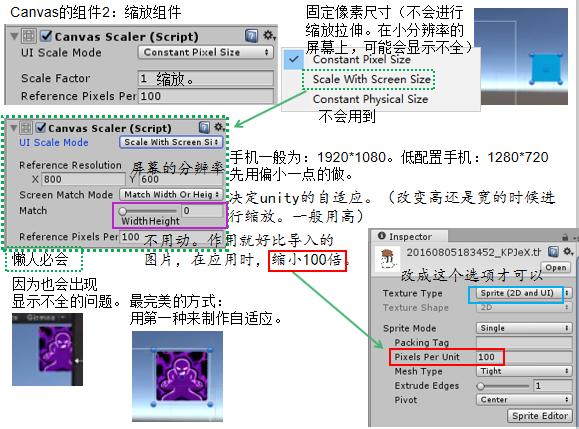Collapse the top Canvas Scaler foldout triangle
Screen dimensions: 579x429
click(x=14, y=37)
